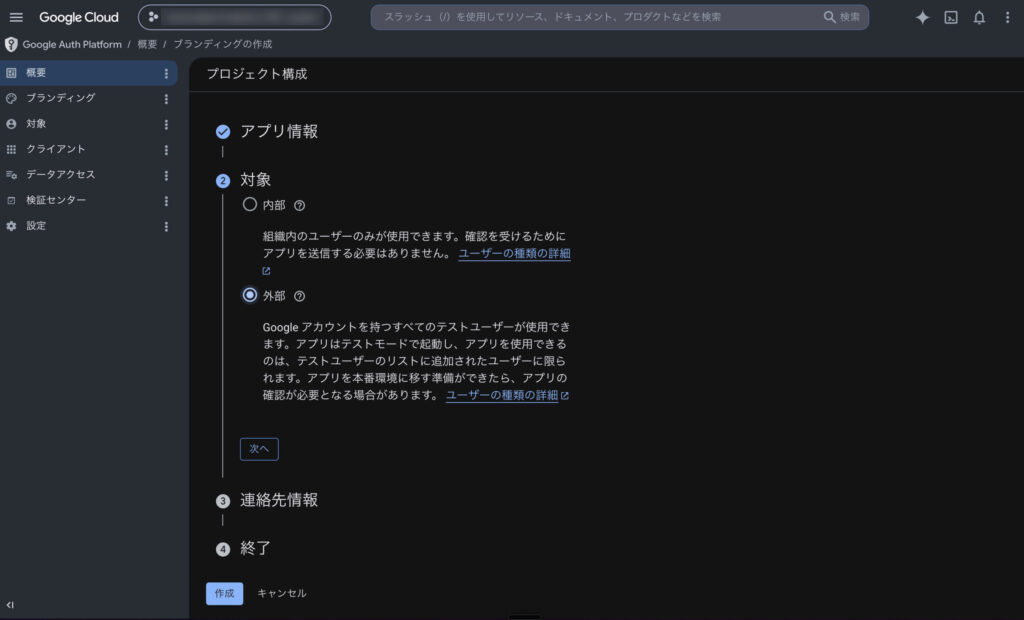Click the データアクセス icon in sidebar
Image resolution: width=1024 pixels, height=620 pixels.
pos(11,175)
